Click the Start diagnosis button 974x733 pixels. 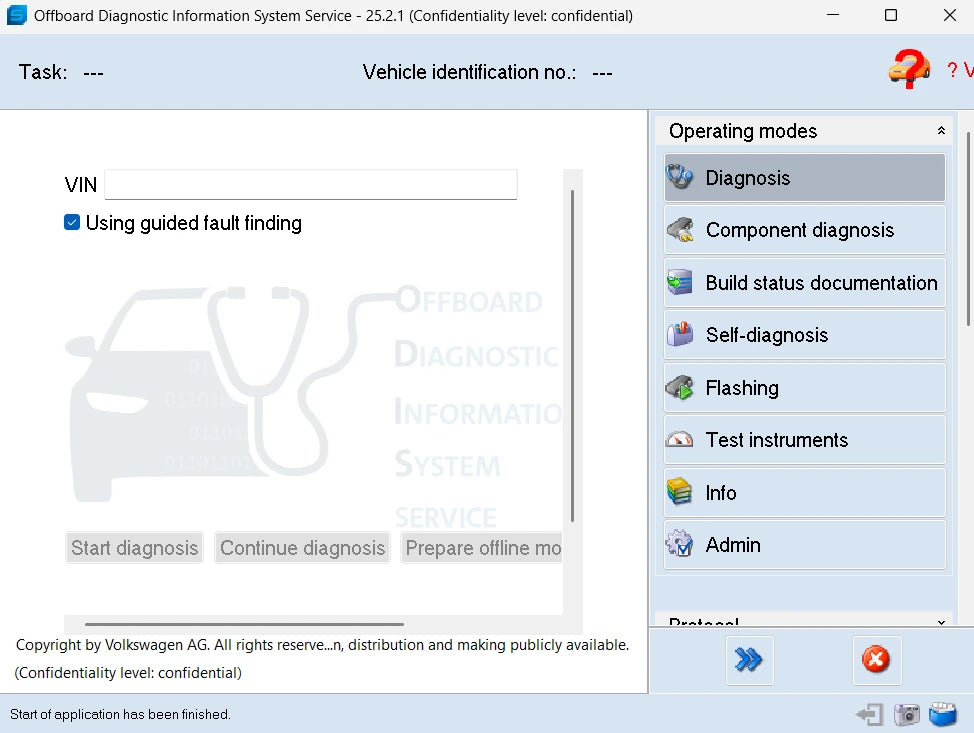[x=134, y=547]
